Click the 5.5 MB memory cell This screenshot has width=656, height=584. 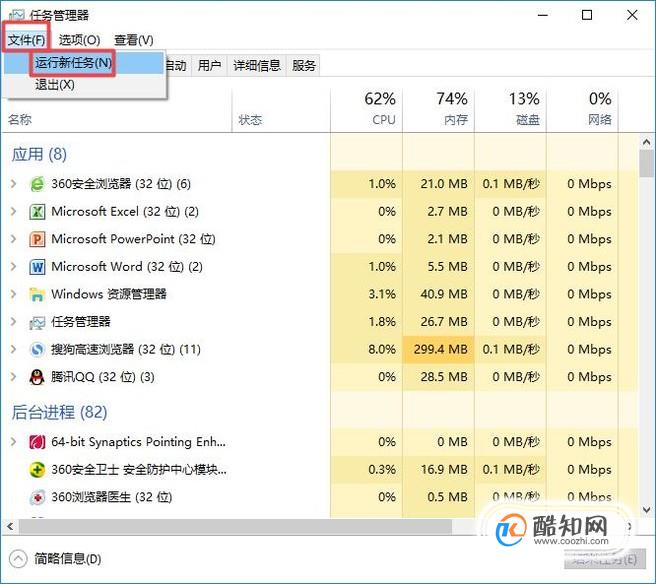(x=438, y=266)
